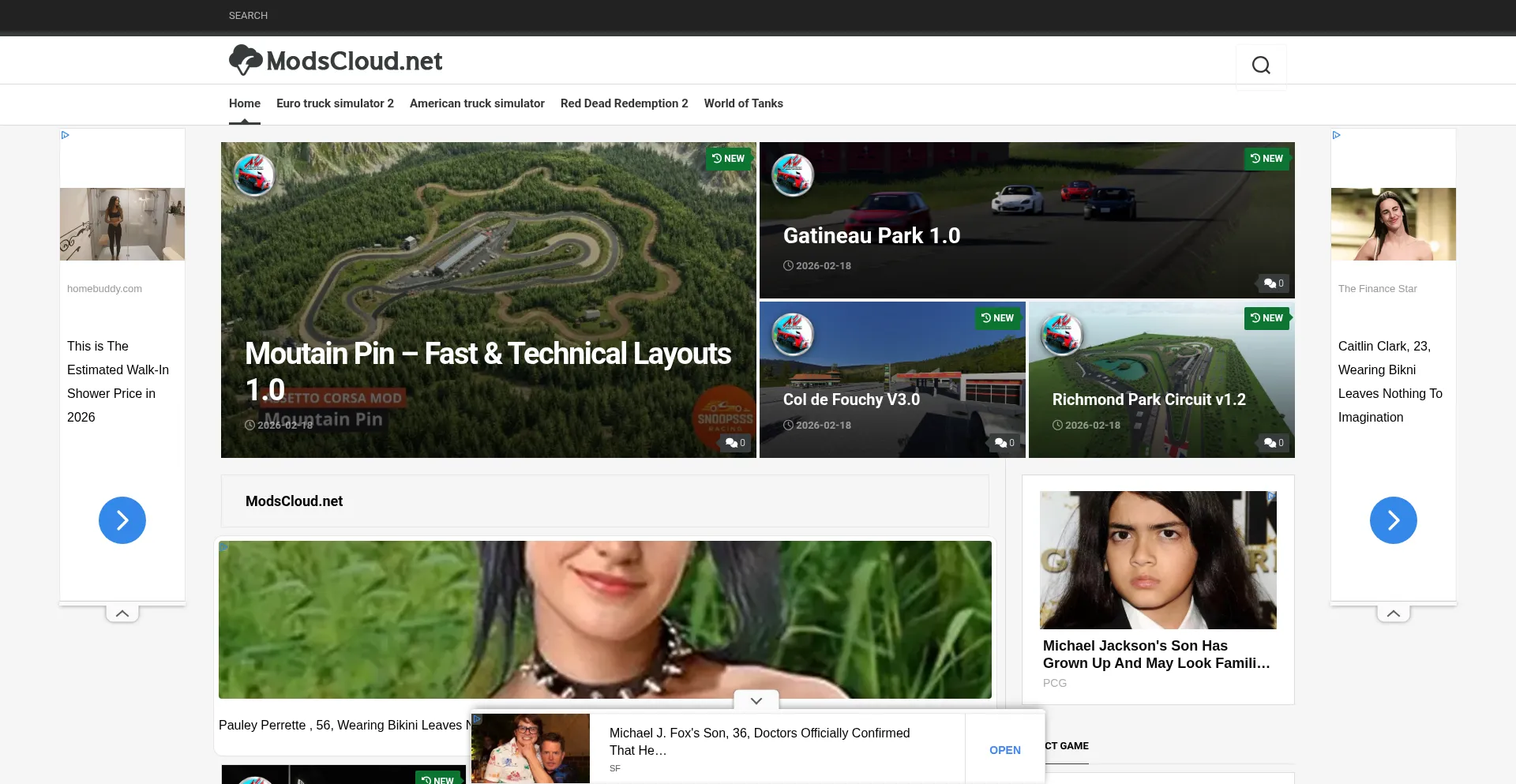The width and height of the screenshot is (1516, 784).
Task: Click Michael J. Fox ad thumbnail
Action: click(531, 748)
